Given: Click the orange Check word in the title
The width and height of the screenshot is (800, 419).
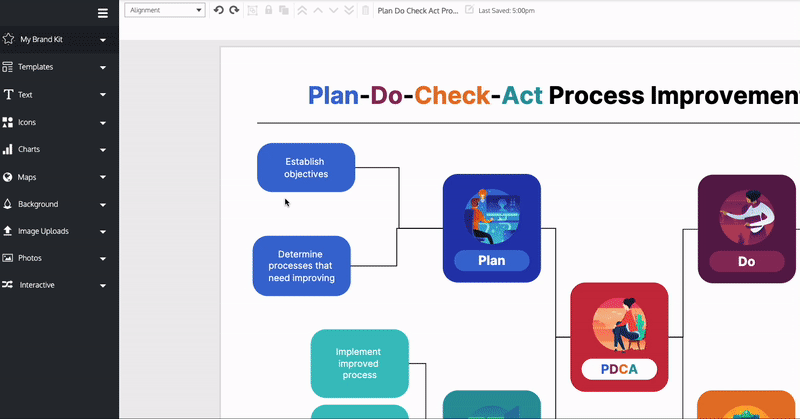Looking at the screenshot, I should [x=453, y=95].
